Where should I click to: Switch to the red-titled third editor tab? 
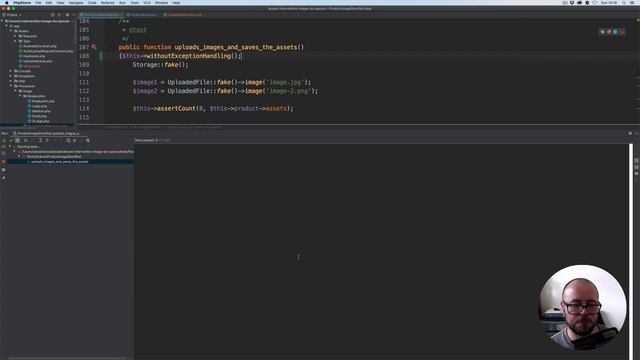184,15
